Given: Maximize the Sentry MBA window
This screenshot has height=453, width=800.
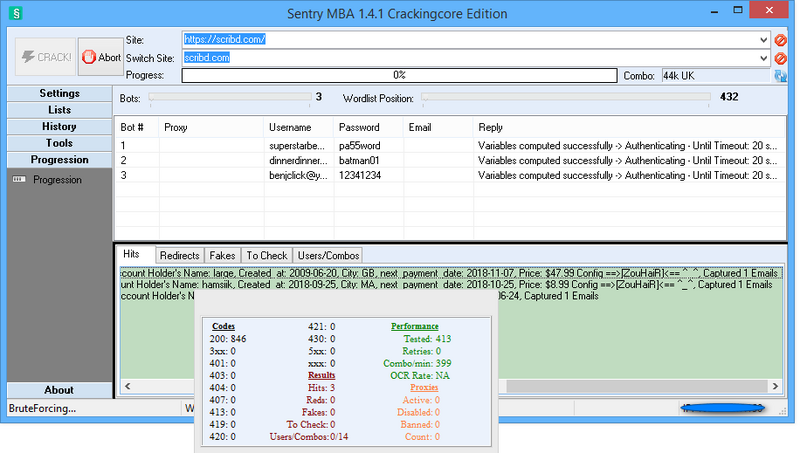Looking at the screenshot, I should pyautogui.click(x=738, y=10).
